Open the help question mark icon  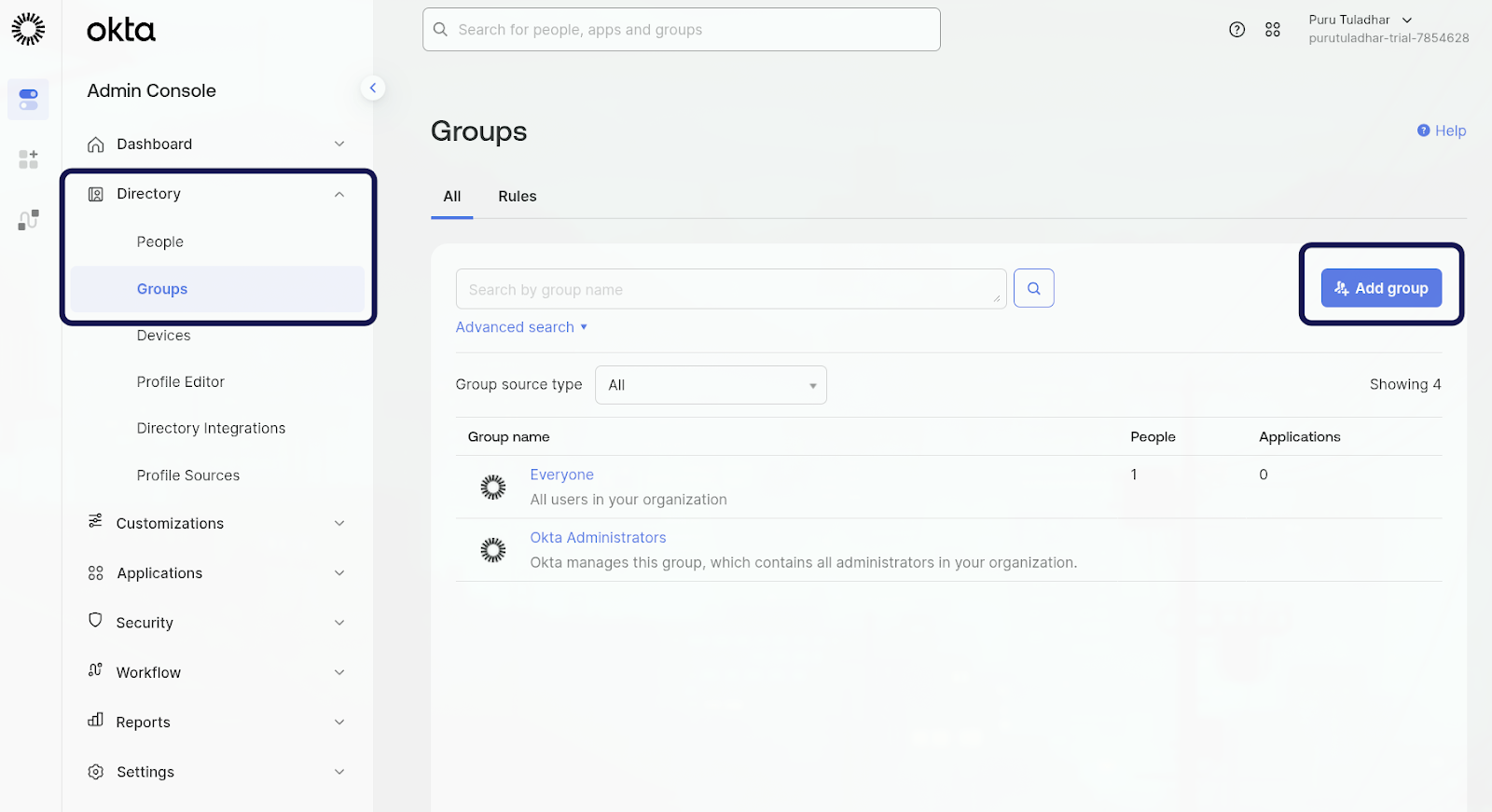point(1236,30)
